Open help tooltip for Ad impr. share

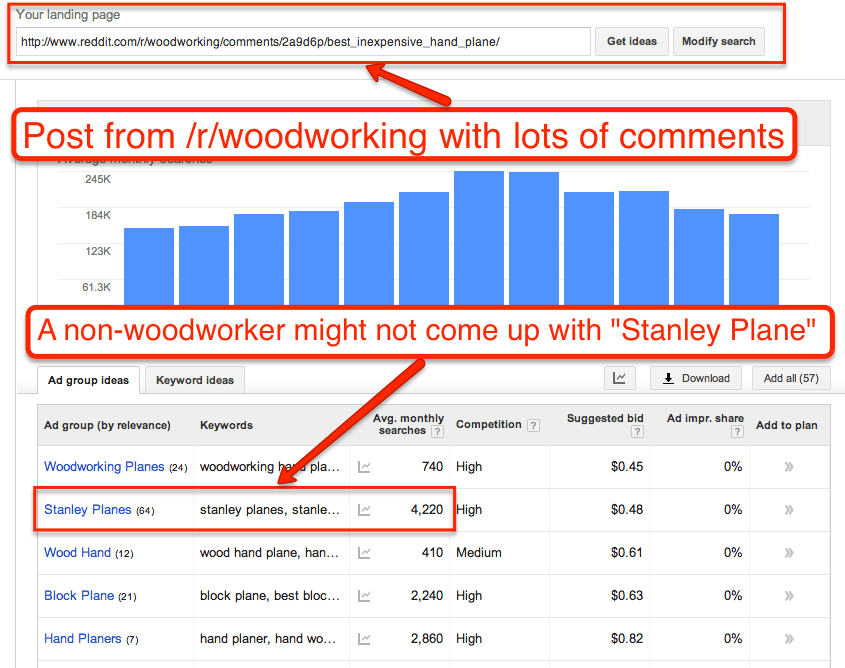[736, 431]
